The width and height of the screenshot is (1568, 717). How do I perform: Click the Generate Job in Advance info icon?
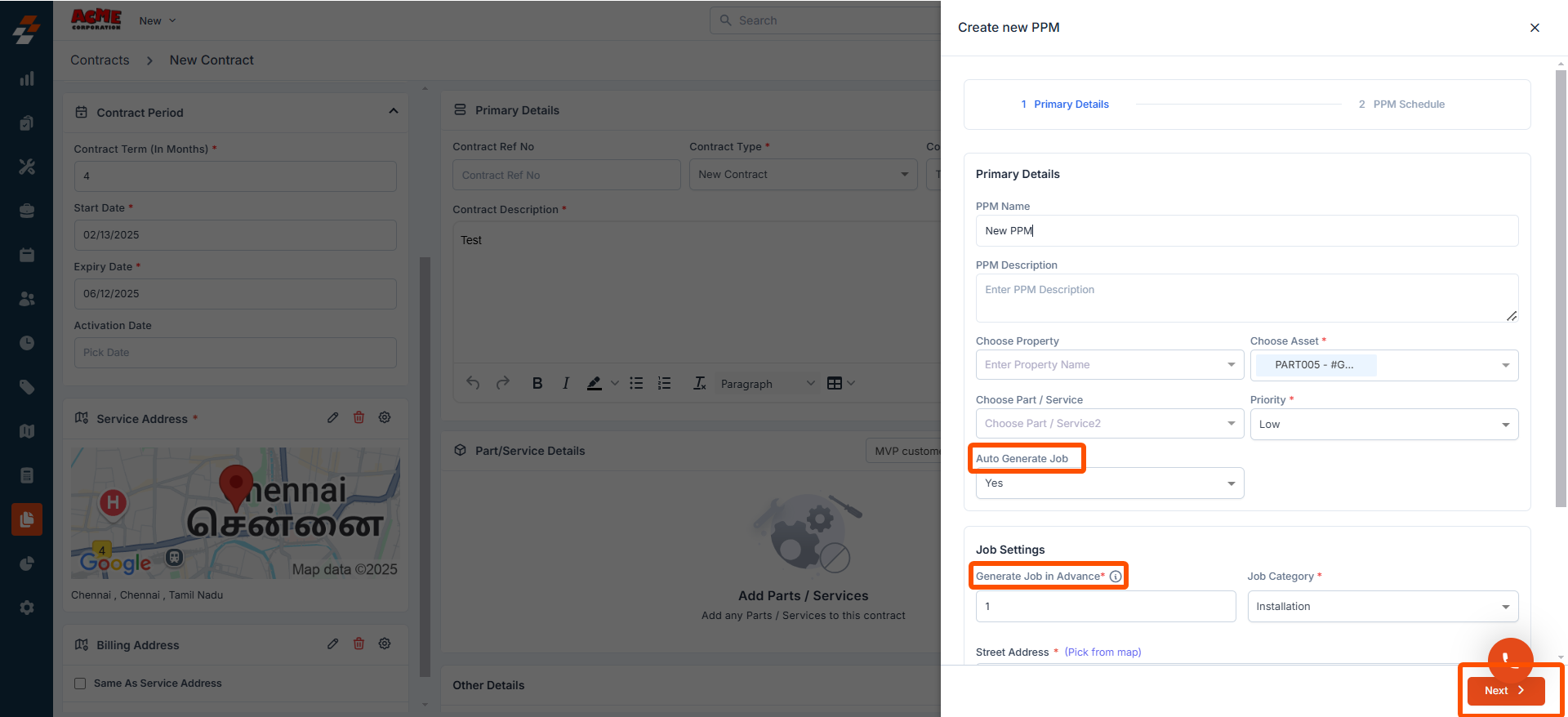tap(1116, 577)
